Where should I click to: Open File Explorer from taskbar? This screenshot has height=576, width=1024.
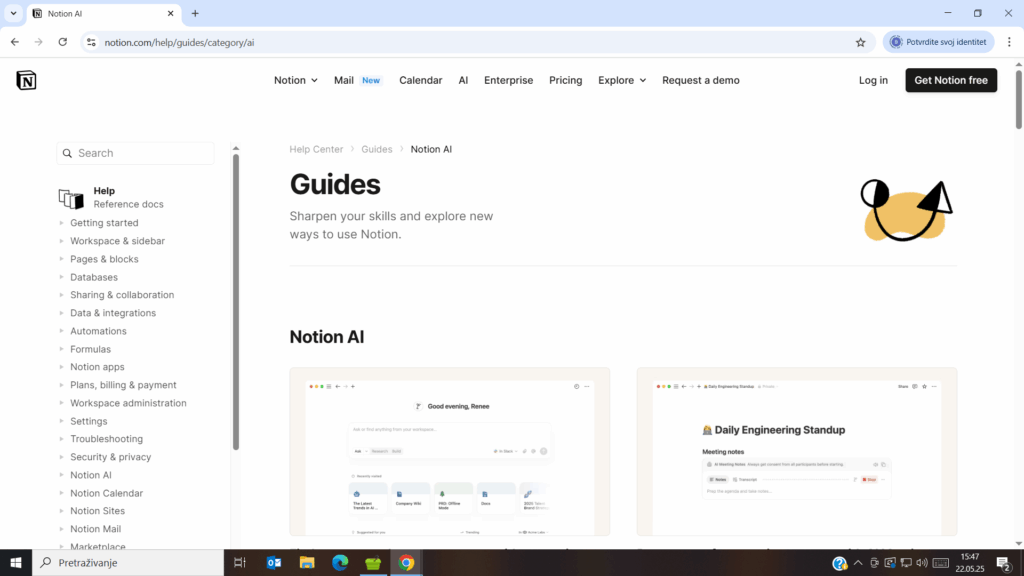[x=307, y=562]
